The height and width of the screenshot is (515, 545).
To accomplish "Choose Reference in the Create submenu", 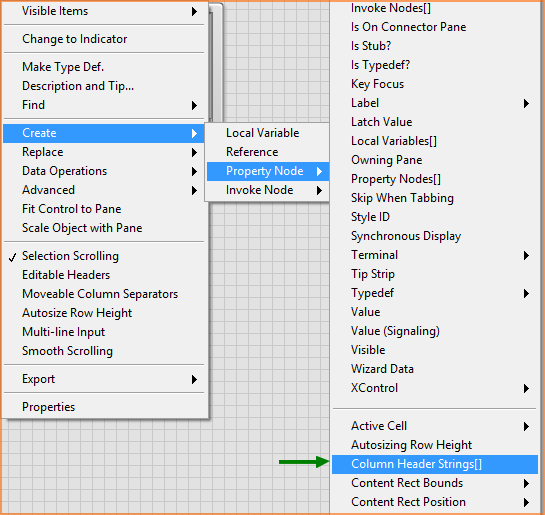I will (x=268, y=152).
